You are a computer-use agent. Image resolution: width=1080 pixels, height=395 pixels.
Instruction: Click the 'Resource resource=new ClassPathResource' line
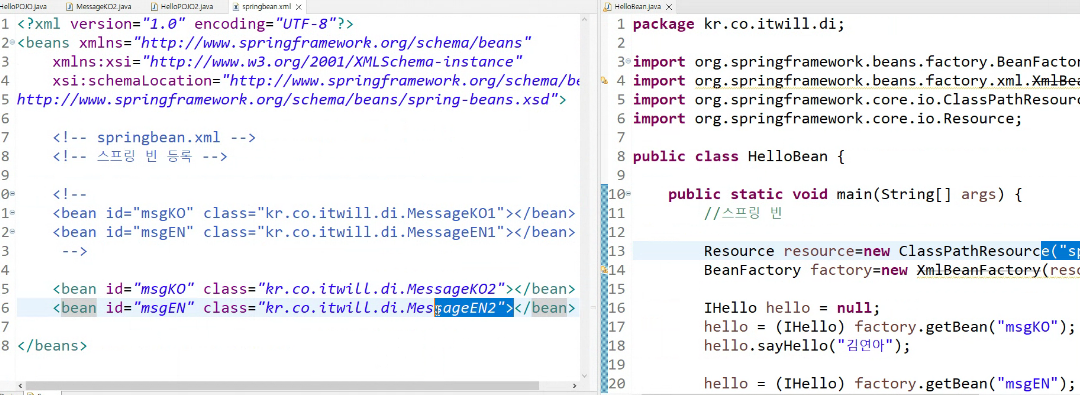click(892, 252)
